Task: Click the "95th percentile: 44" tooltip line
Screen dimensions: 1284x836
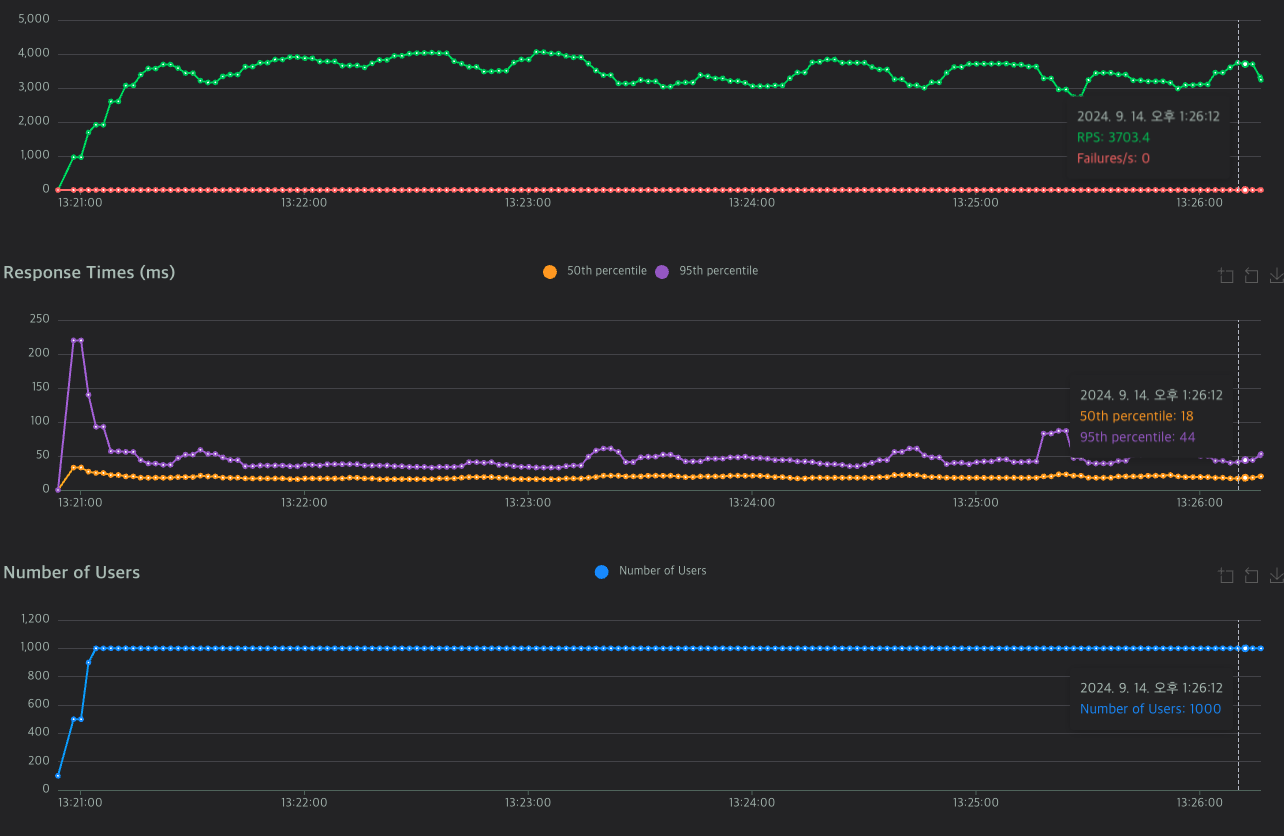Action: point(1137,437)
